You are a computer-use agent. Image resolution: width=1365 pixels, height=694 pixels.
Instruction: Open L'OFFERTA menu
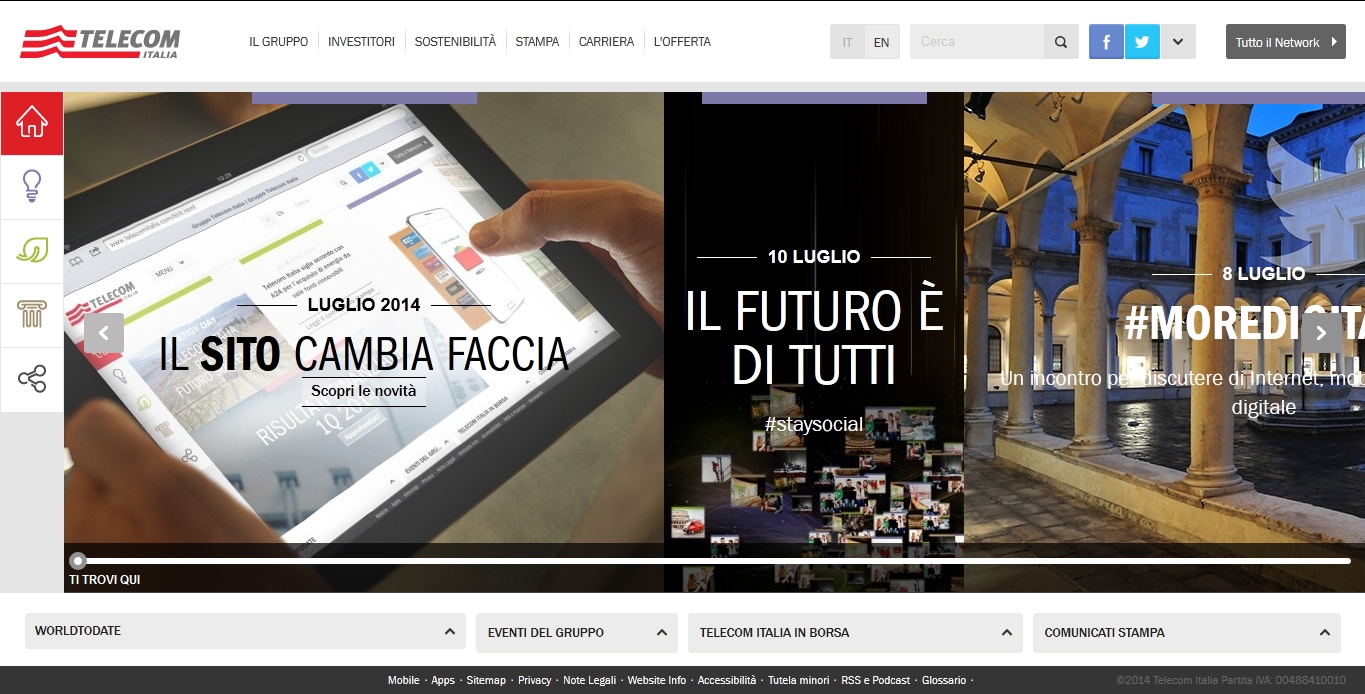tap(682, 42)
